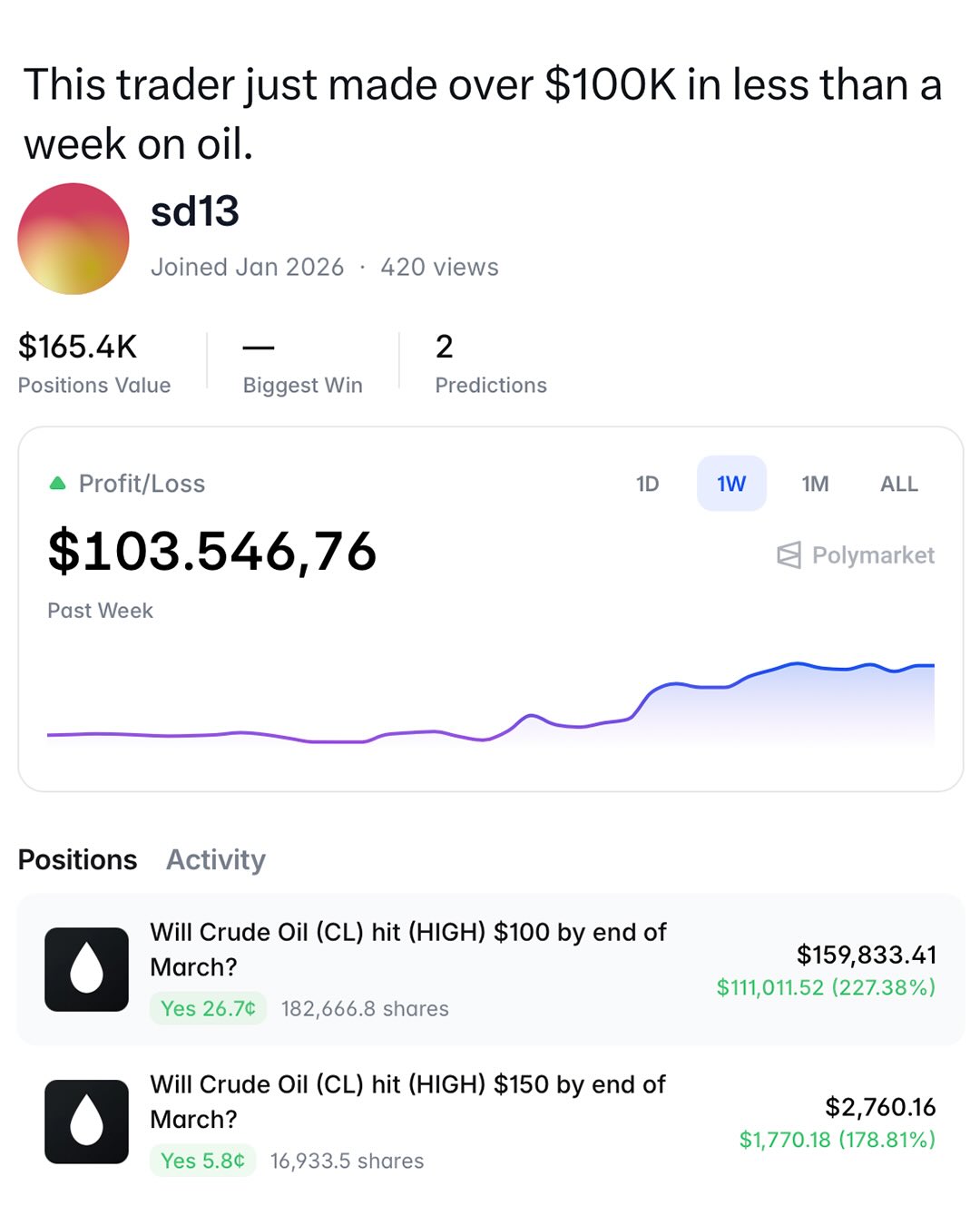Open the Crude Oil $150 by March market
980x1225 pixels.
click(408, 1102)
